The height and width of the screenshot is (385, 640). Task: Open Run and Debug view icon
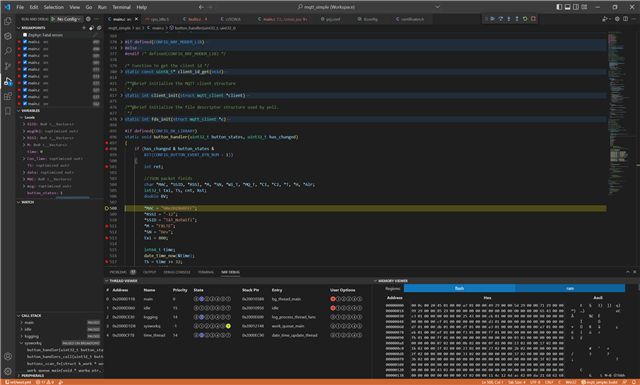8,81
